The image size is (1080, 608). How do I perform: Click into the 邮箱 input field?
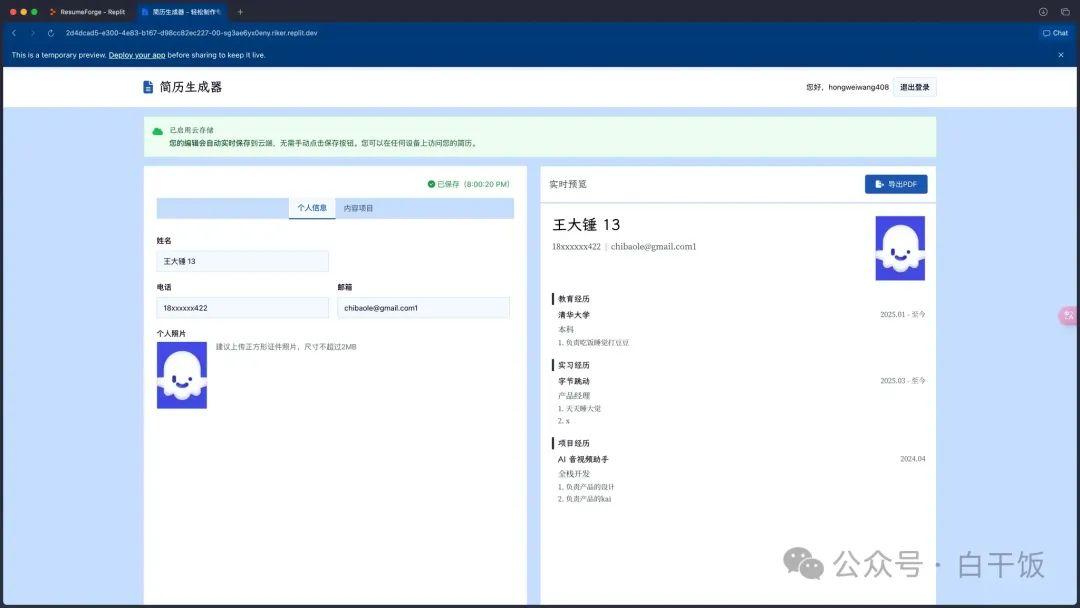coord(424,308)
